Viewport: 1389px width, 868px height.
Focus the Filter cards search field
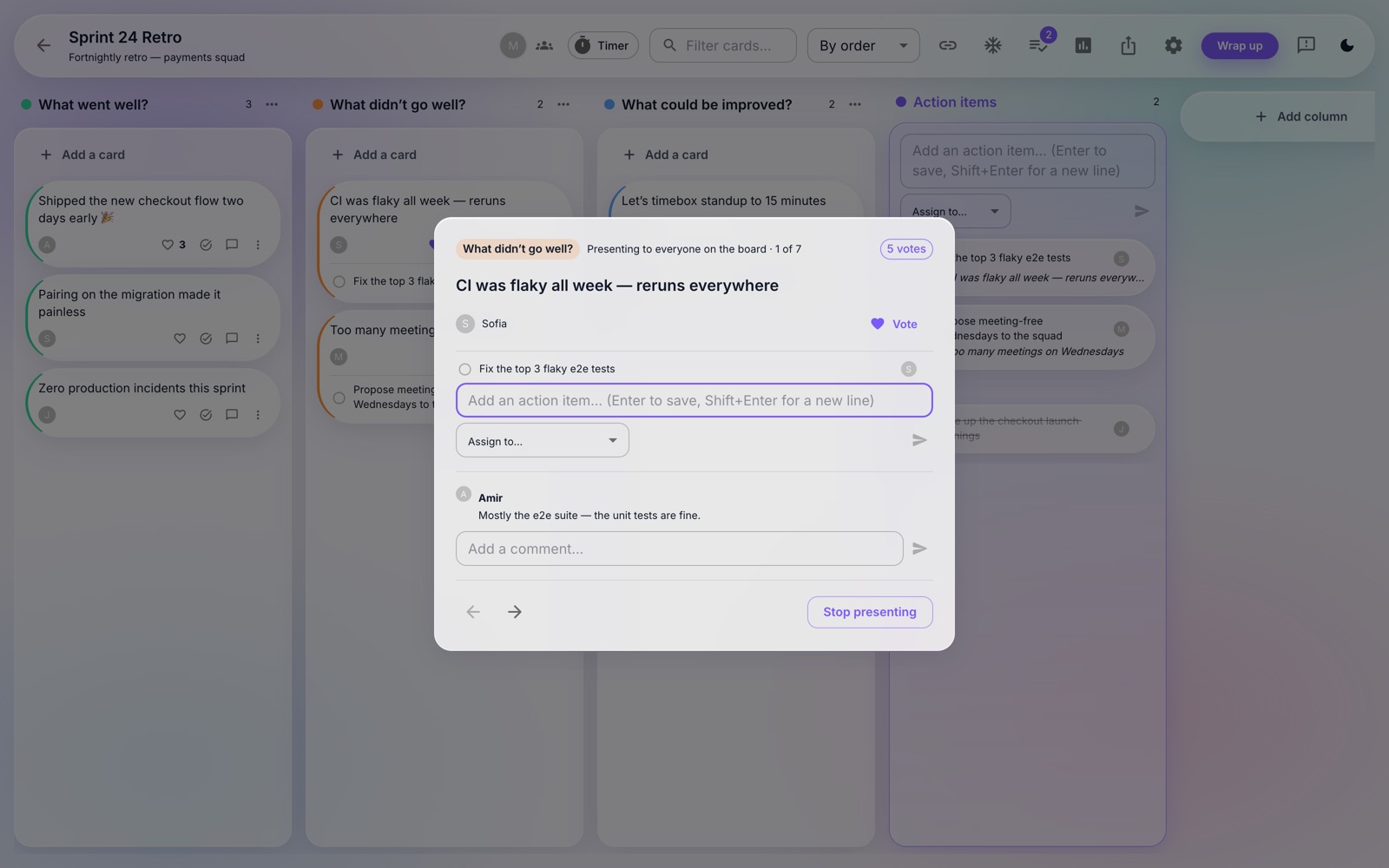coord(723,45)
